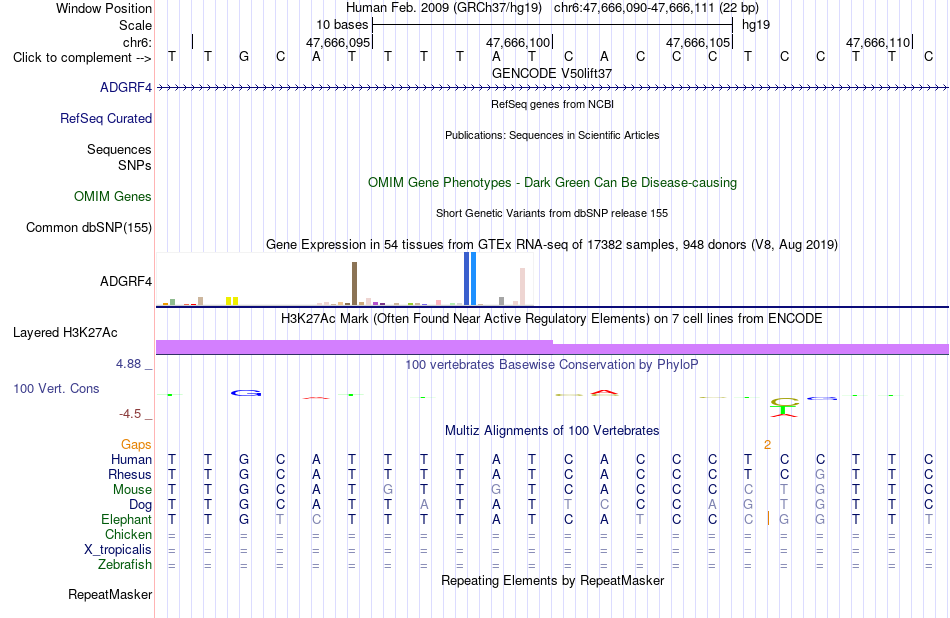Click the Elephant species row label
This screenshot has width=950, height=618.
126,520
